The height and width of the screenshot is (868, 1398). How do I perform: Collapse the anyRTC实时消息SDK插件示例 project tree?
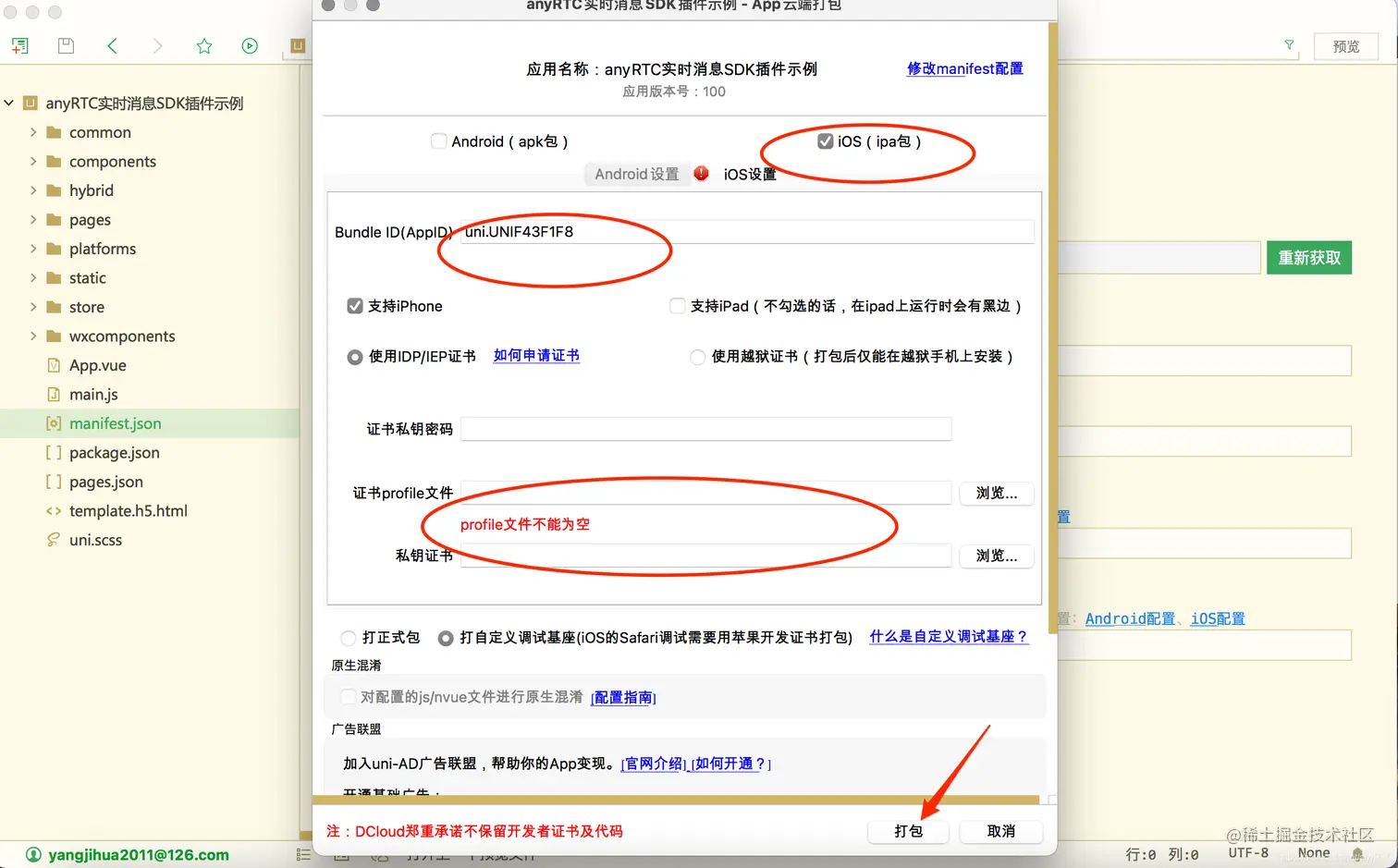[x=9, y=103]
